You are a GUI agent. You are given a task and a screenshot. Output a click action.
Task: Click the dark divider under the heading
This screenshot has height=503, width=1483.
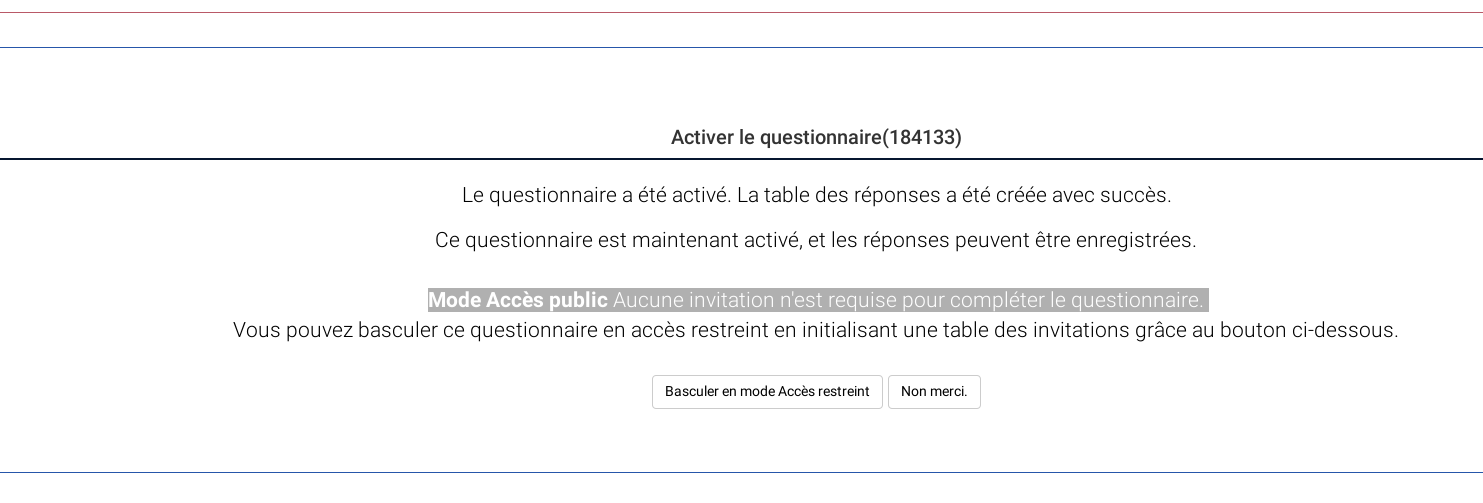click(741, 159)
